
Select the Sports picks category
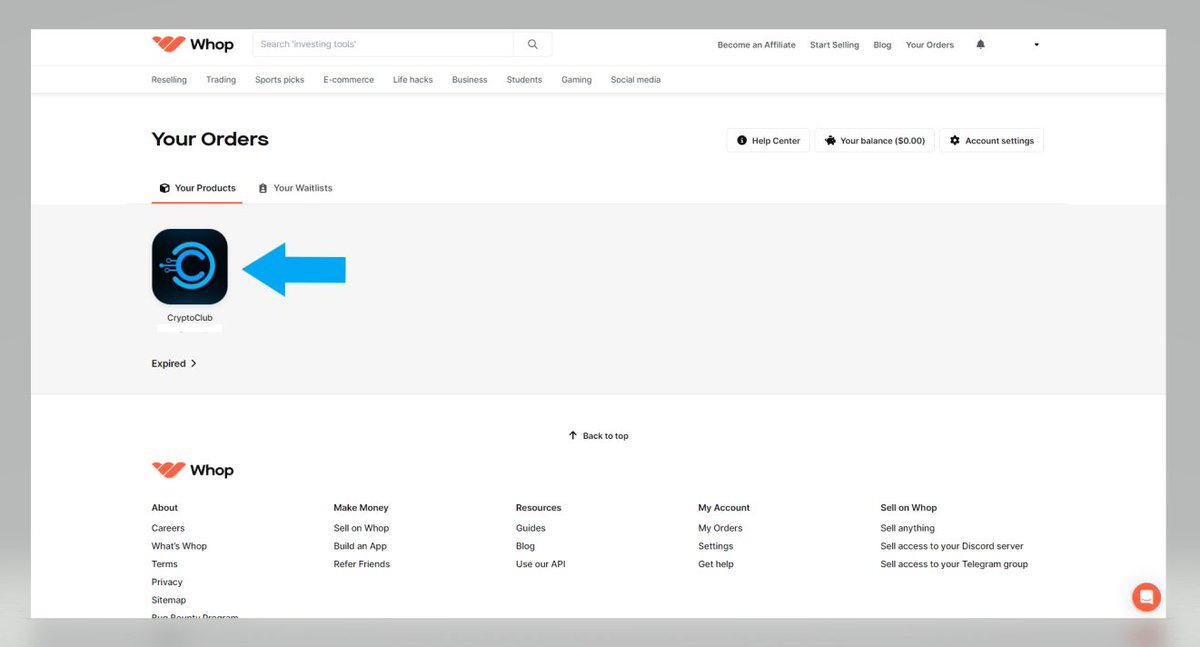click(x=279, y=80)
